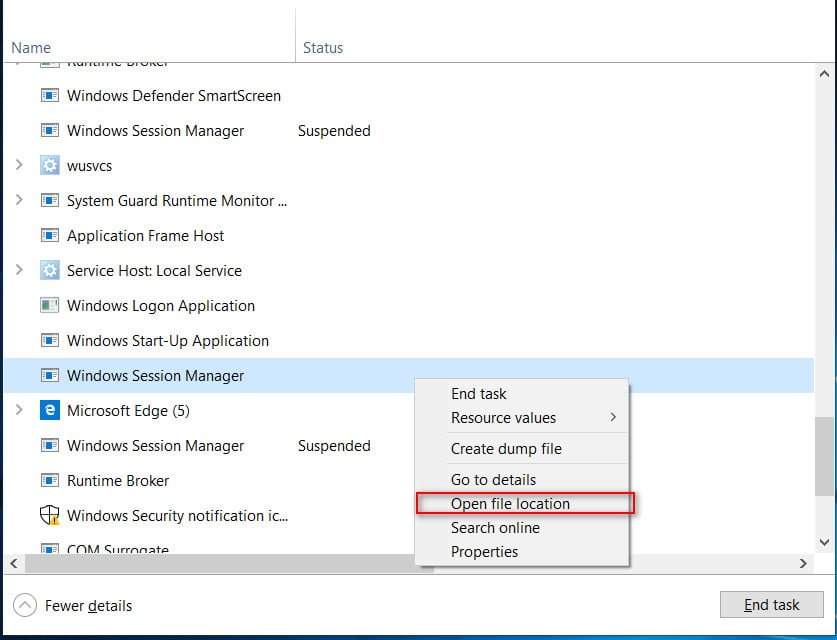Open the Resource values submenu
This screenshot has height=640, width=837.
(503, 418)
